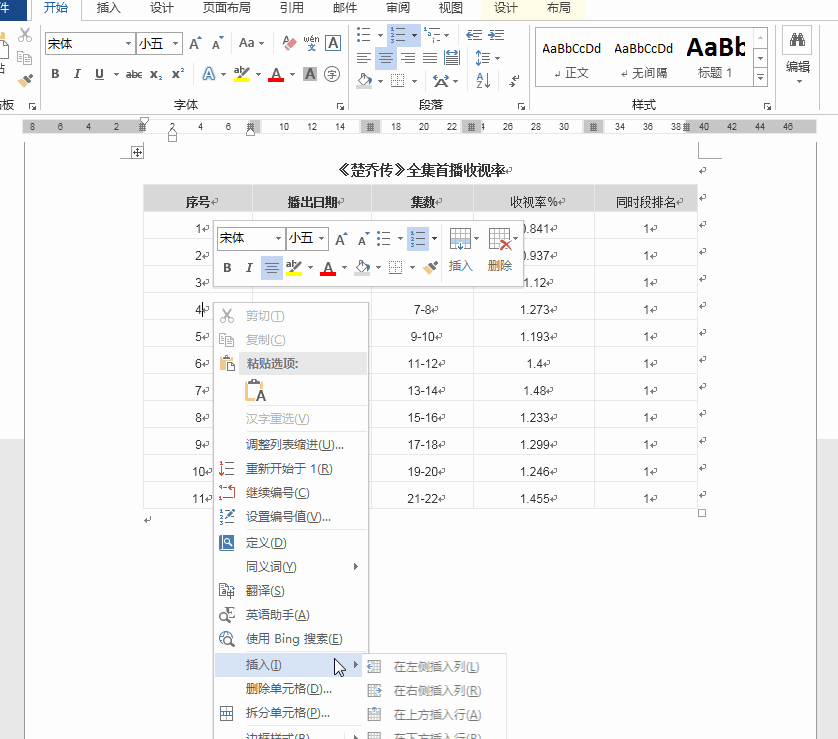Choose 重新开始于 1 from context menu
Viewport: 838px width, 739px height.
289,468
